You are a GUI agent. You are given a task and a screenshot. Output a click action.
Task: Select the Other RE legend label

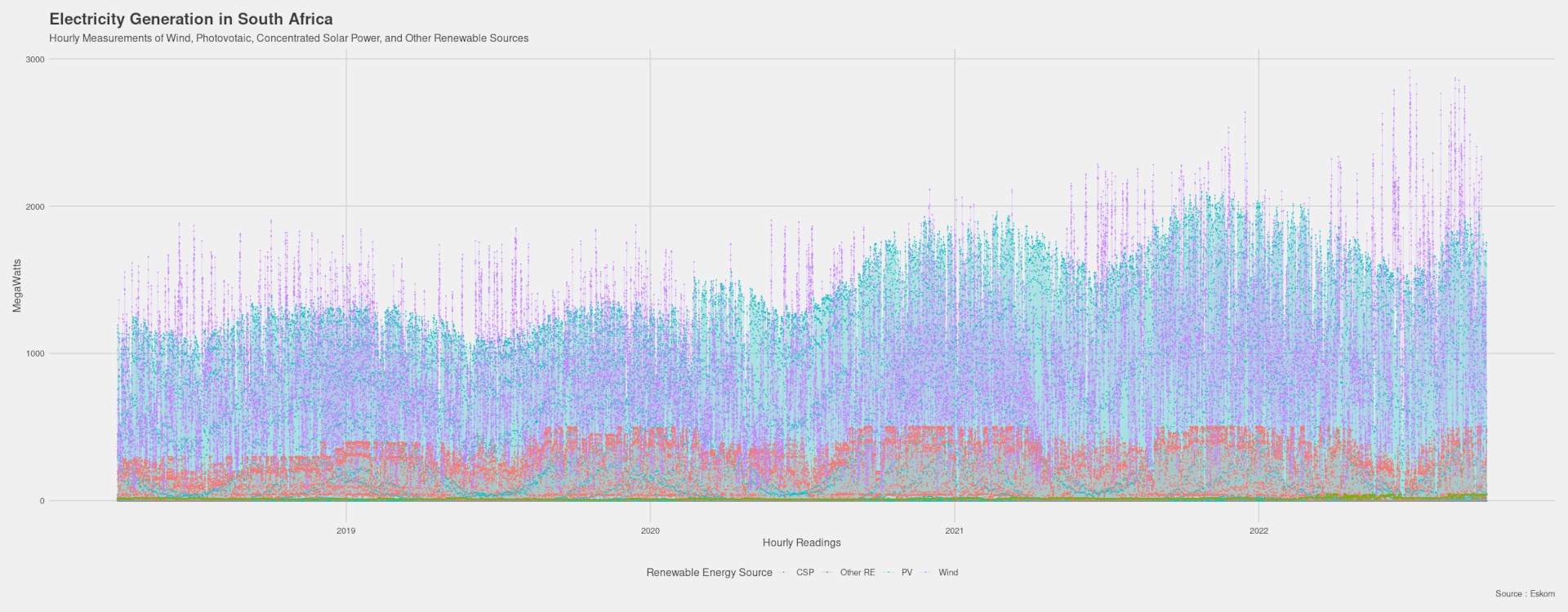pos(857,573)
